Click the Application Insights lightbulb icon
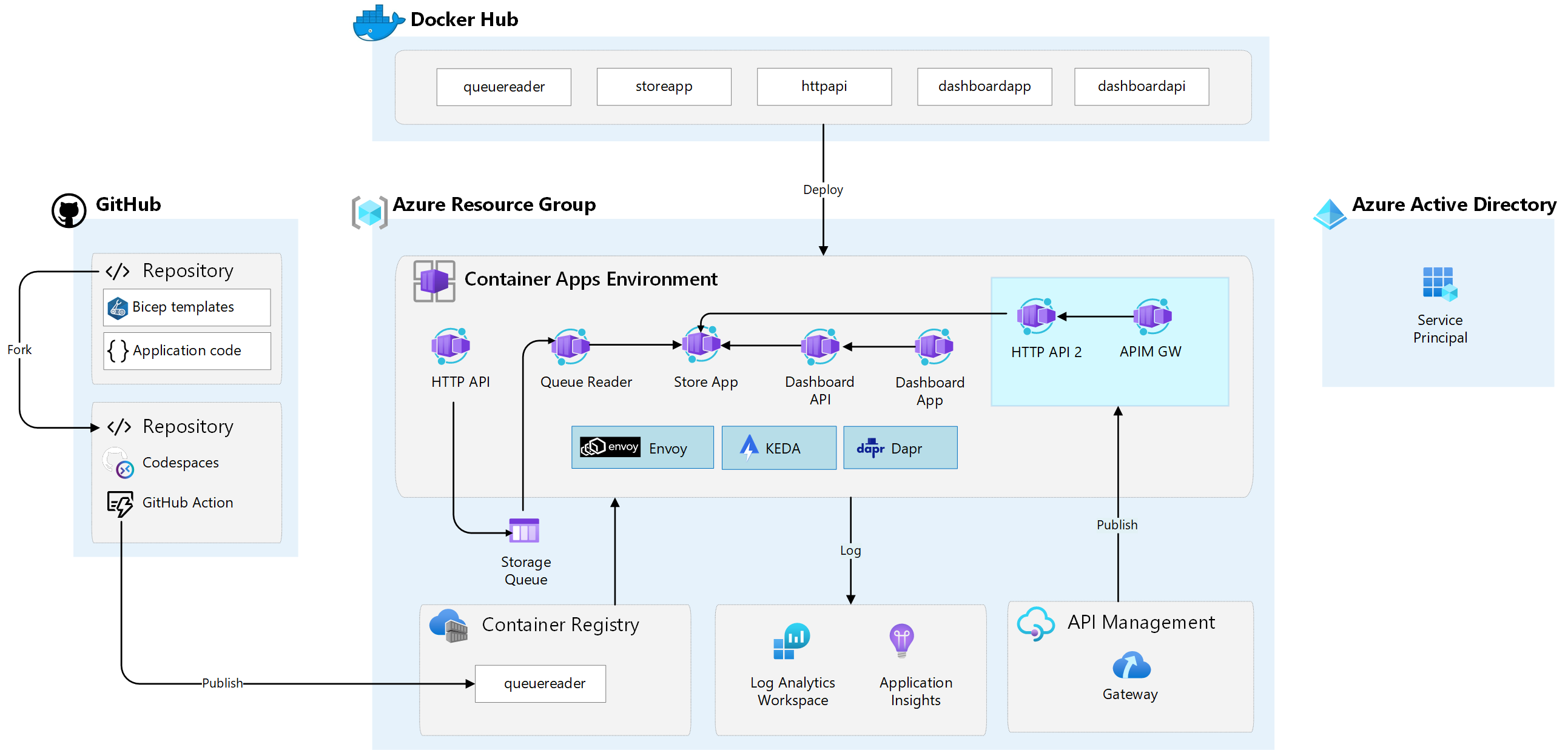The width and height of the screenshot is (1568, 750). tap(901, 640)
